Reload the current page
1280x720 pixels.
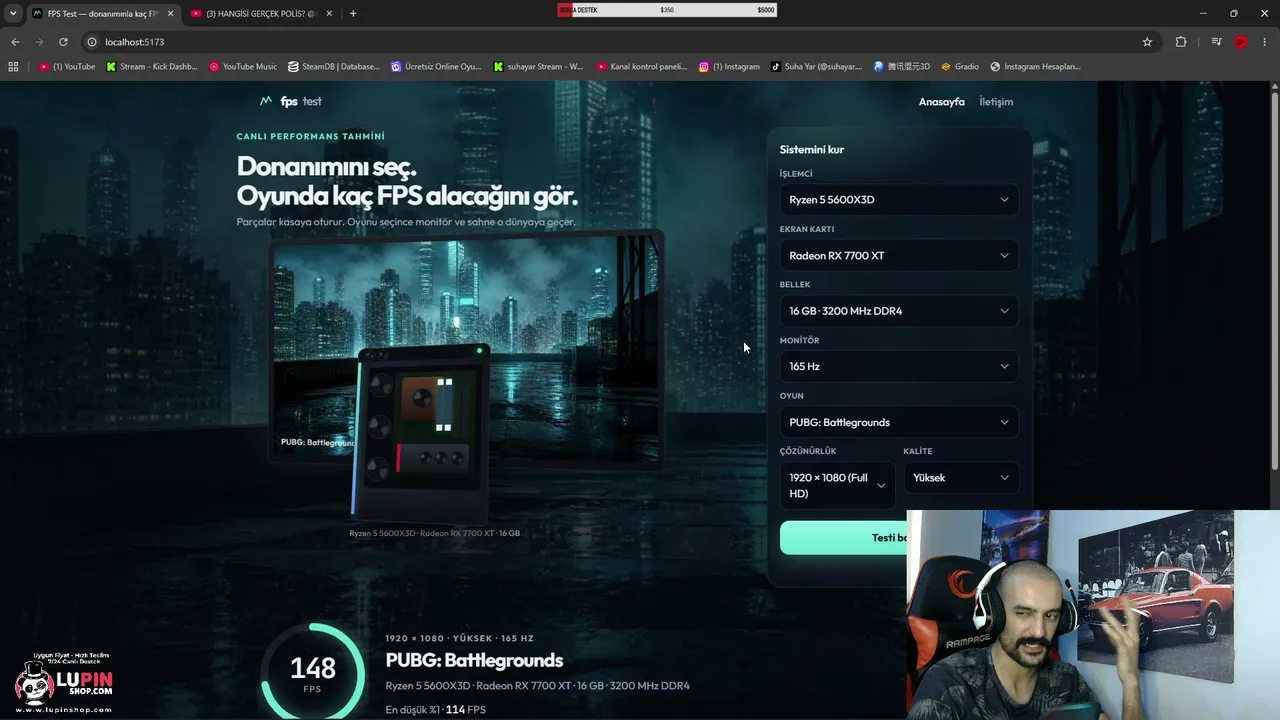[63, 42]
